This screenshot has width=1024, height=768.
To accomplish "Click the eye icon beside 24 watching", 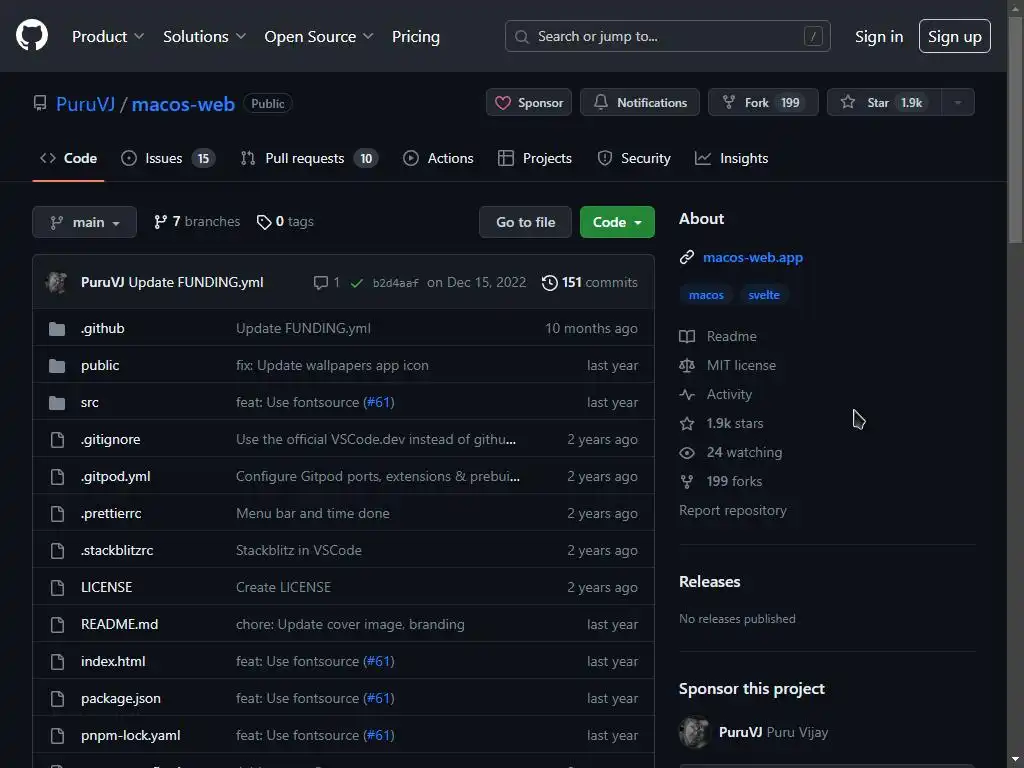I will click(686, 453).
